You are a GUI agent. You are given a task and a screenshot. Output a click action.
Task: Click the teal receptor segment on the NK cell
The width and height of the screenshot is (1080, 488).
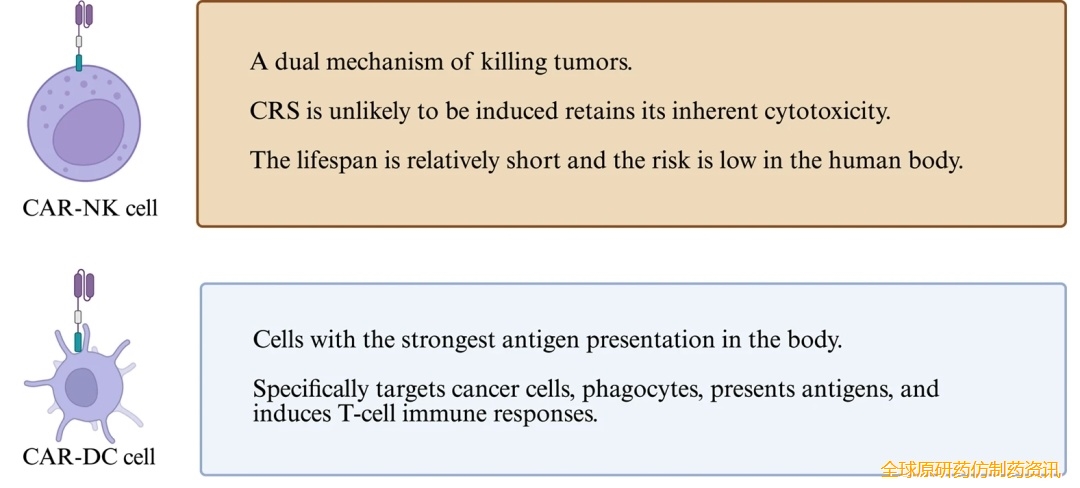pyautogui.click(x=80, y=62)
